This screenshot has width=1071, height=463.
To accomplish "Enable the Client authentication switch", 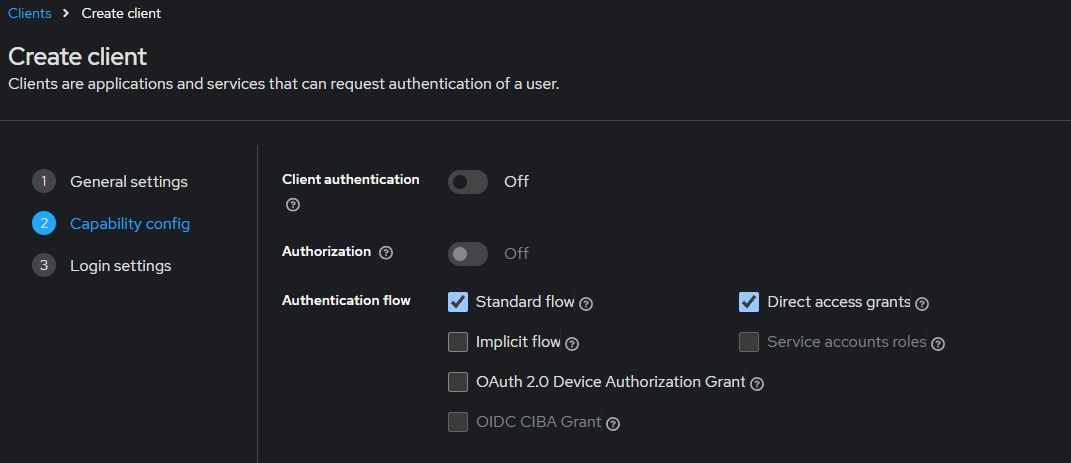I will [468, 182].
